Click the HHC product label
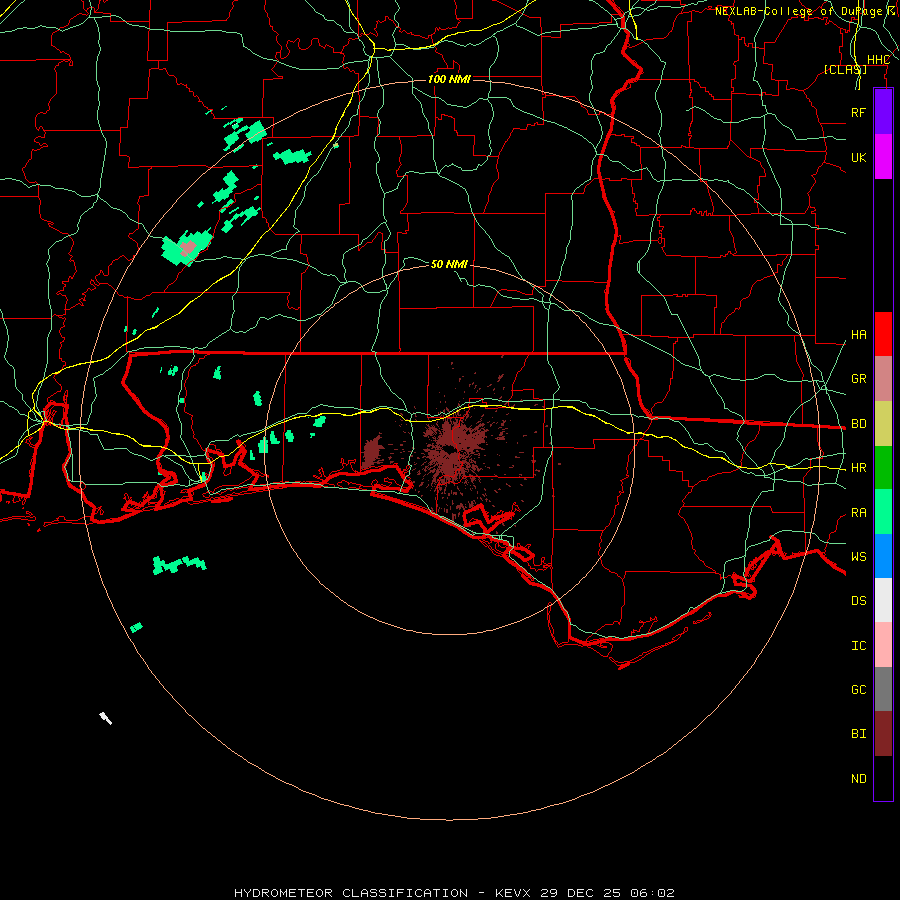 coord(878,60)
